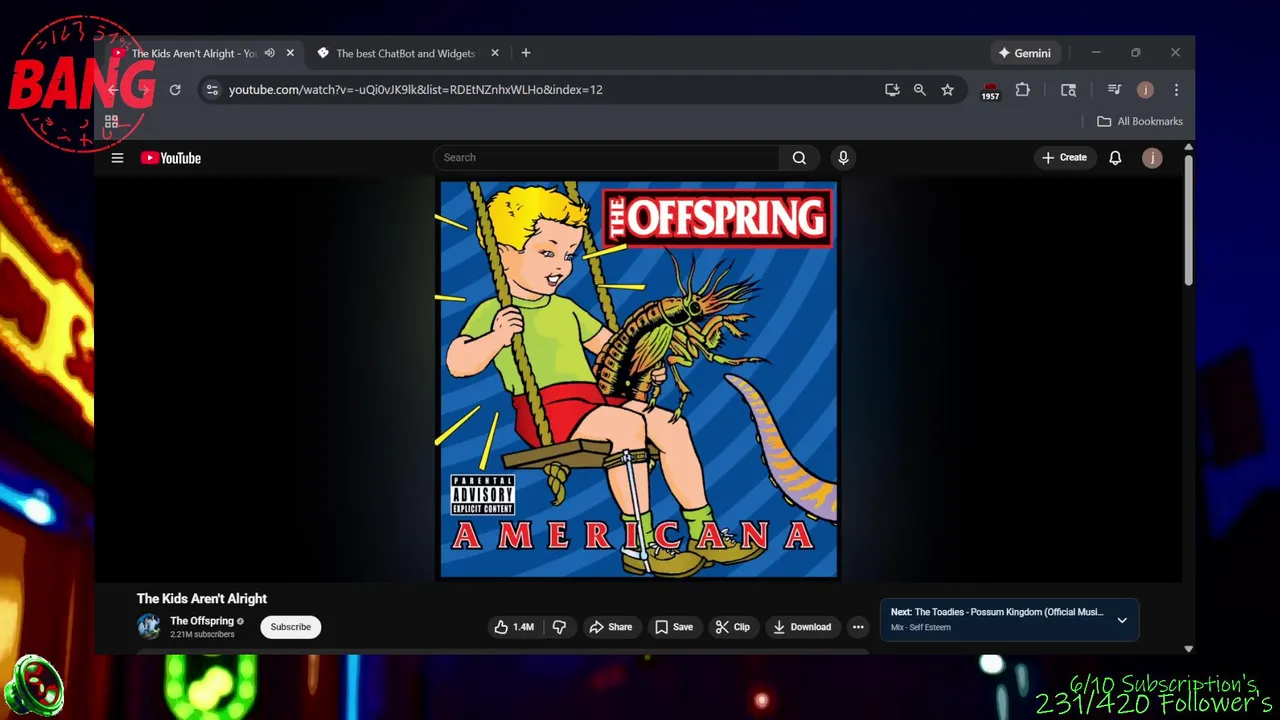This screenshot has height=720, width=1280.
Task: Open the Gemini button in Chrome
Action: coord(1024,53)
